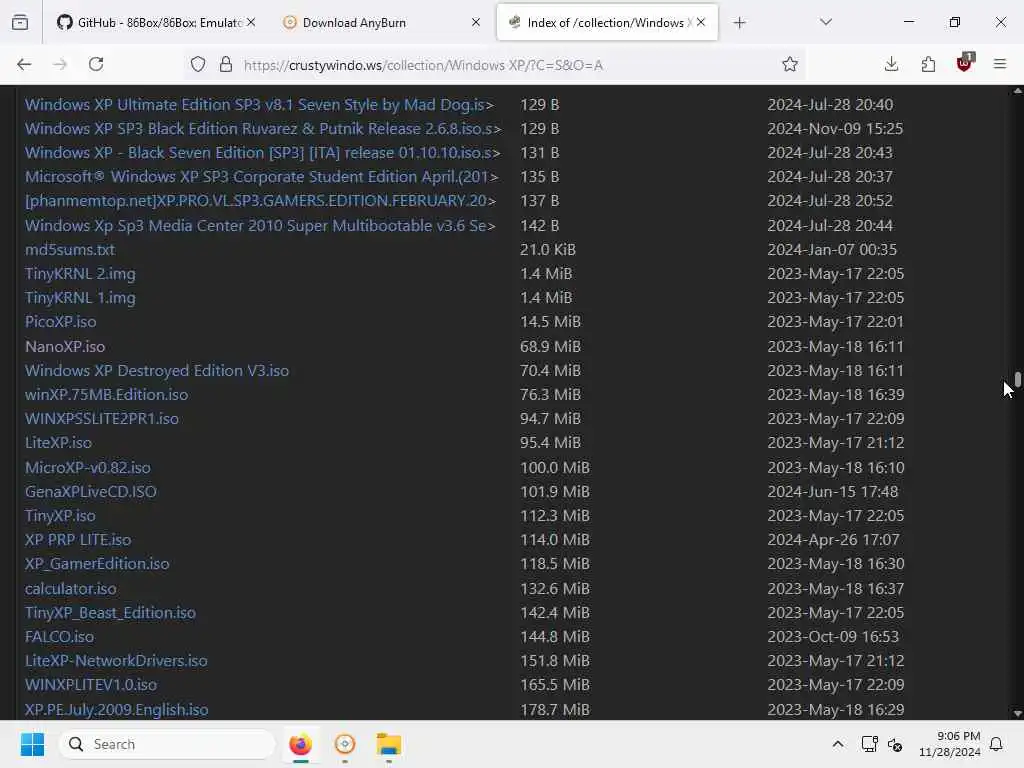Open the Firefox application menu
Screen dimensions: 1024x768
pos(1000,64)
